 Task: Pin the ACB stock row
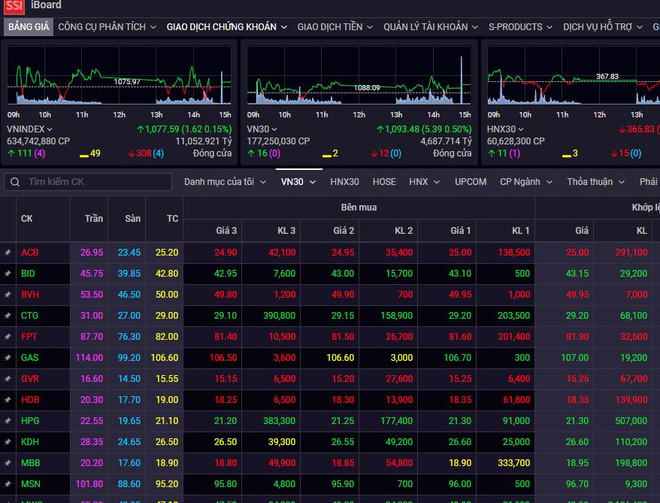coord(8,252)
